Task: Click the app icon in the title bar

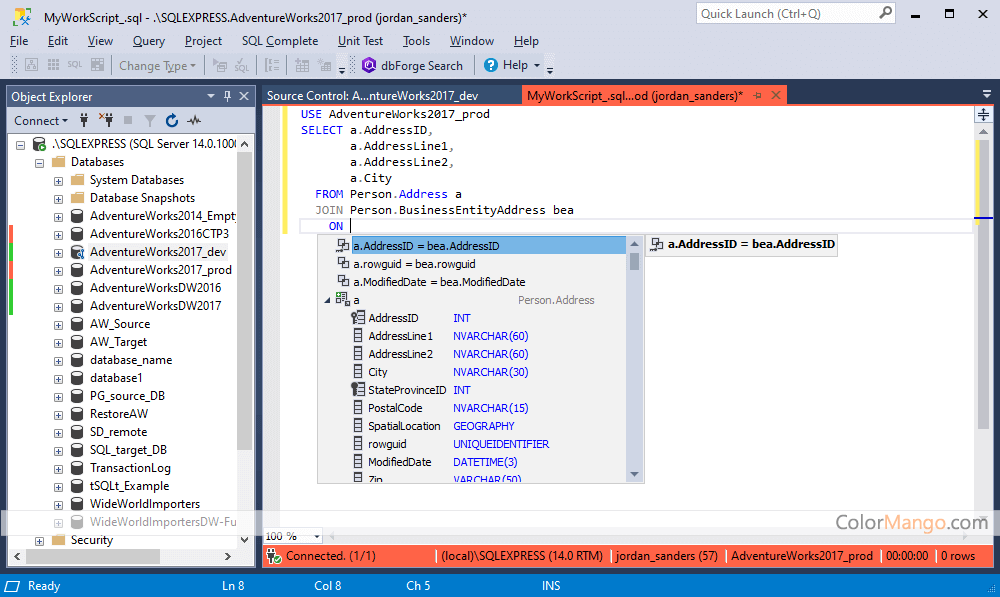Action: pos(22,17)
